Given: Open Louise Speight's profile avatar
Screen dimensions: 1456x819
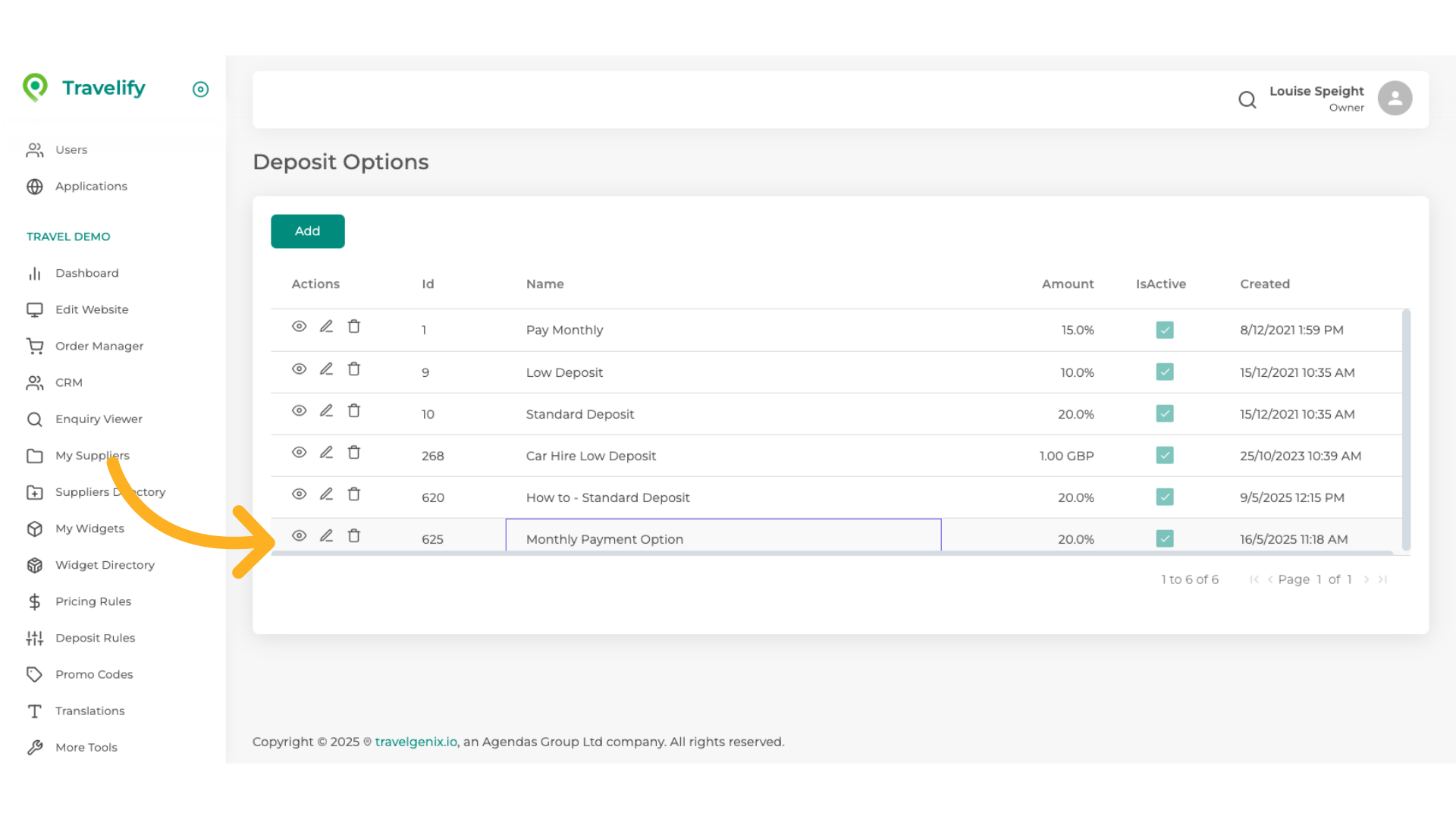Looking at the screenshot, I should pyautogui.click(x=1395, y=98).
